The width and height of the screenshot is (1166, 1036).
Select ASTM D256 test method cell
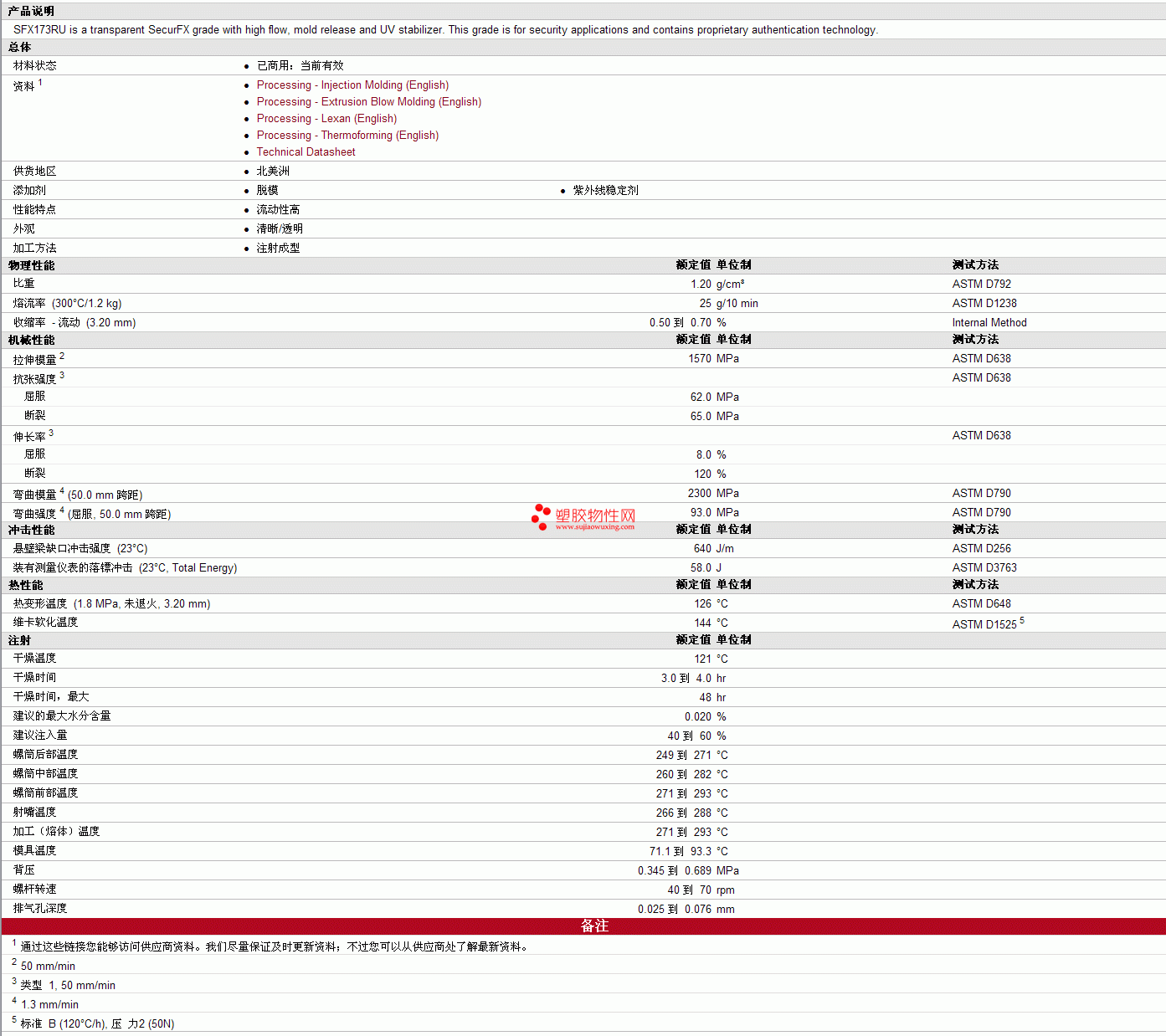pos(981,549)
